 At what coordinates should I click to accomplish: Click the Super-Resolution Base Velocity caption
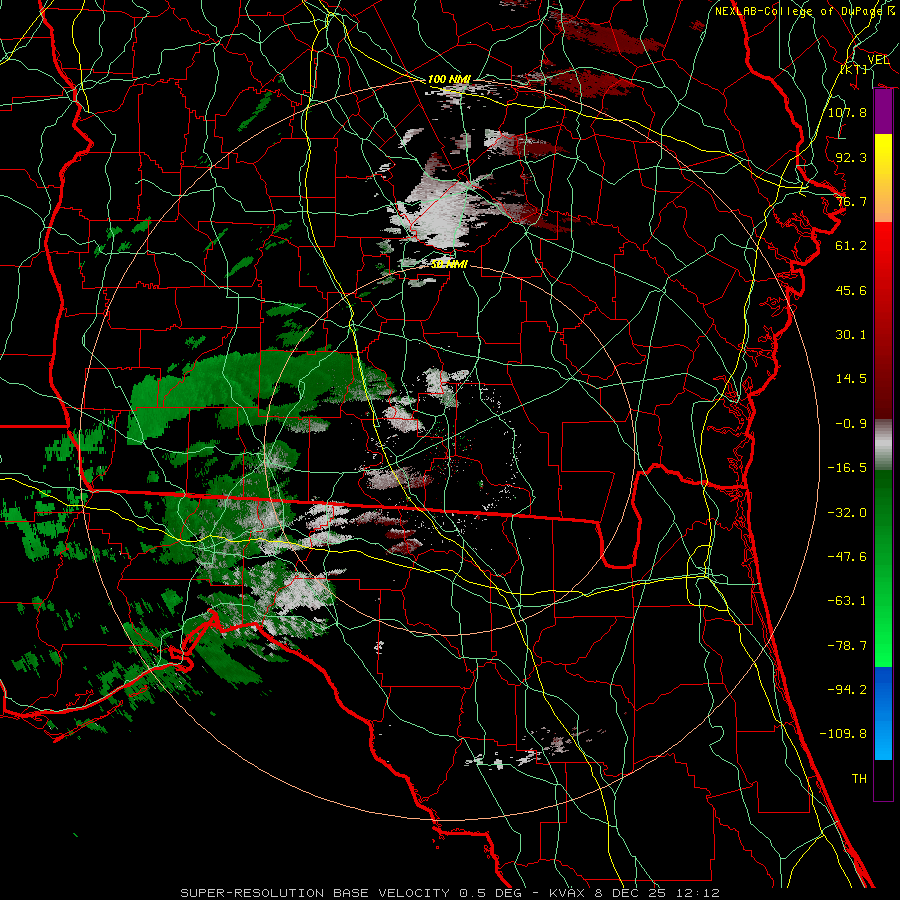[450, 893]
